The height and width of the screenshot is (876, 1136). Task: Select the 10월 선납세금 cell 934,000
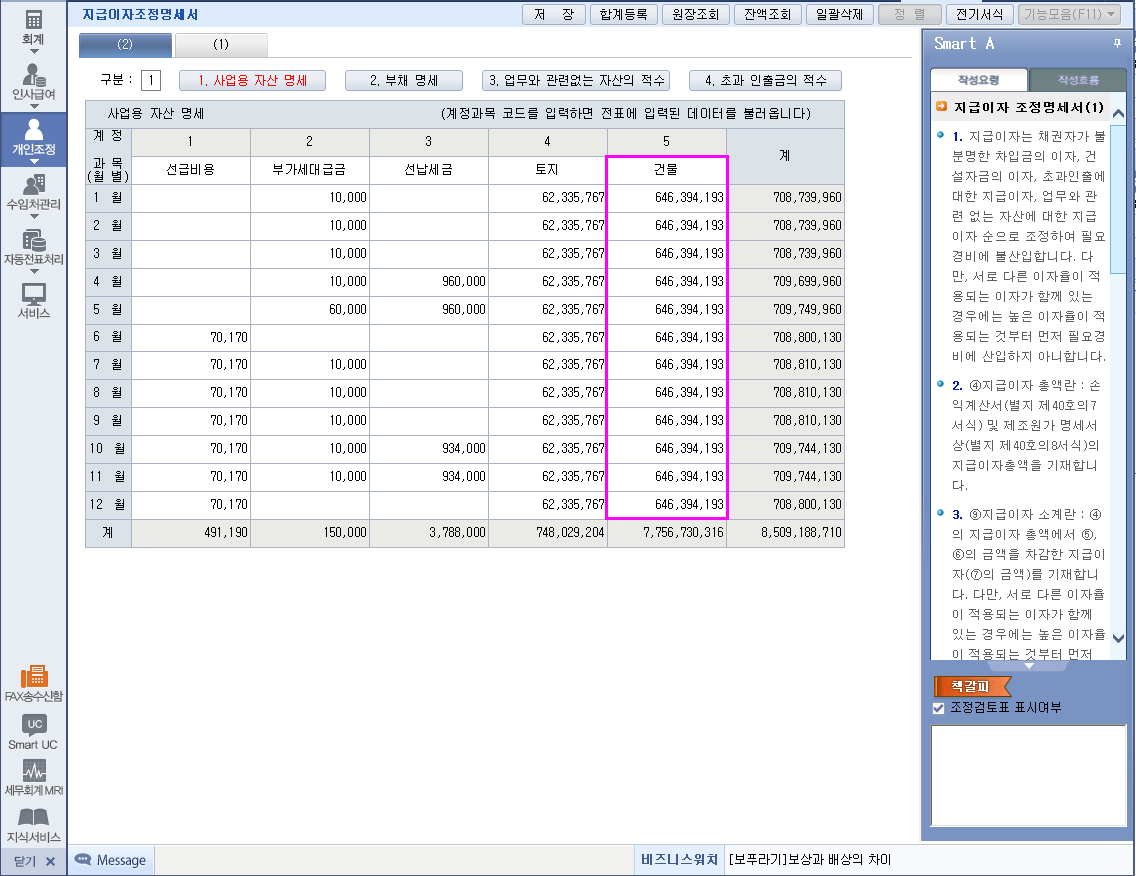(428, 449)
